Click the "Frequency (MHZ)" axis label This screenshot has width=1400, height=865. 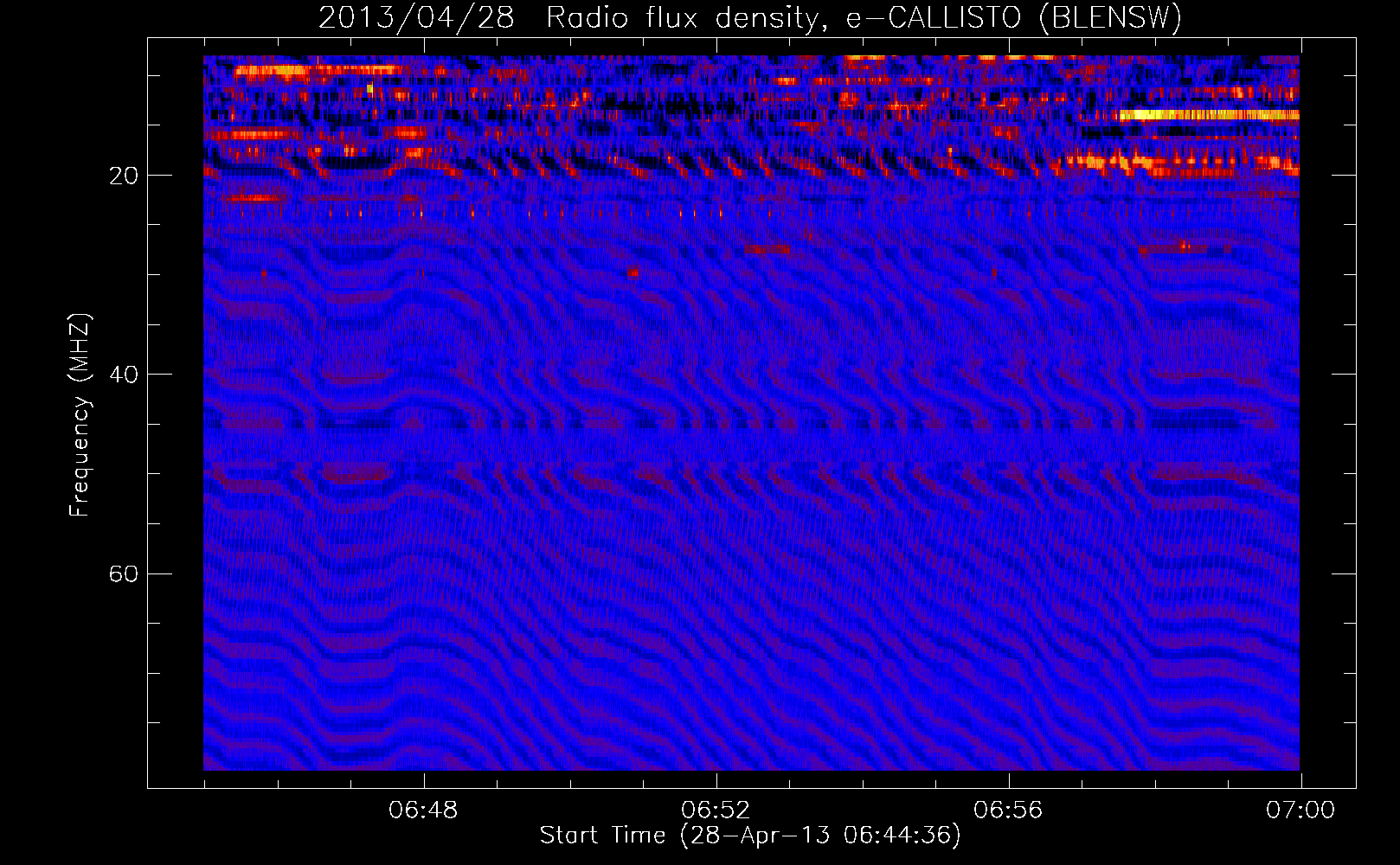(x=80, y=415)
